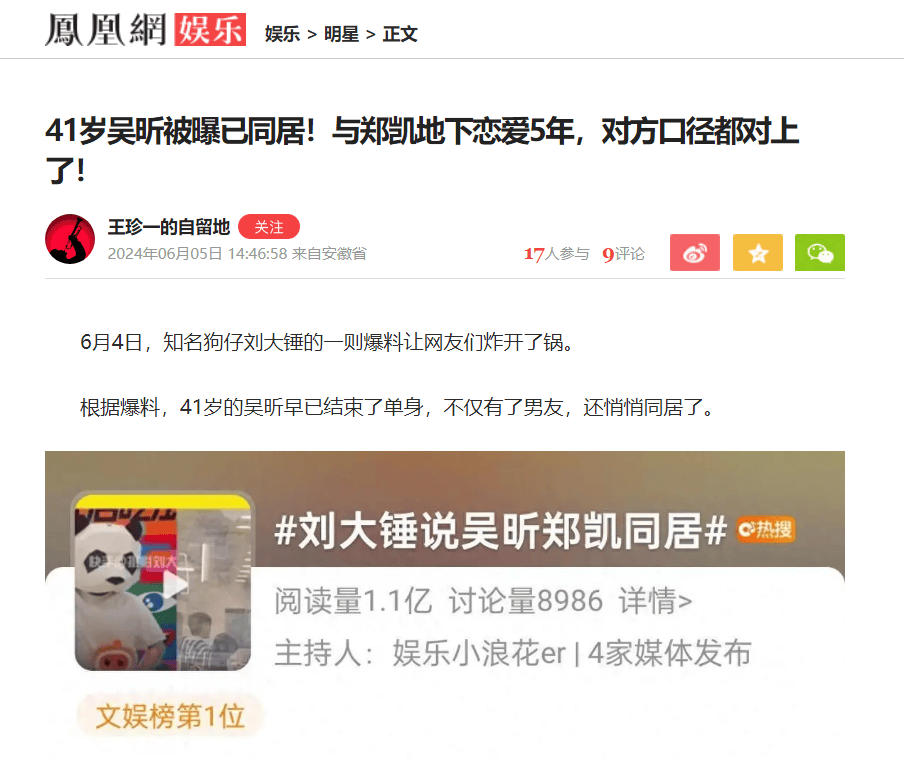Add to favorites with the yellow star icon
Image resolution: width=904 pixels, height=759 pixels.
coord(758,253)
